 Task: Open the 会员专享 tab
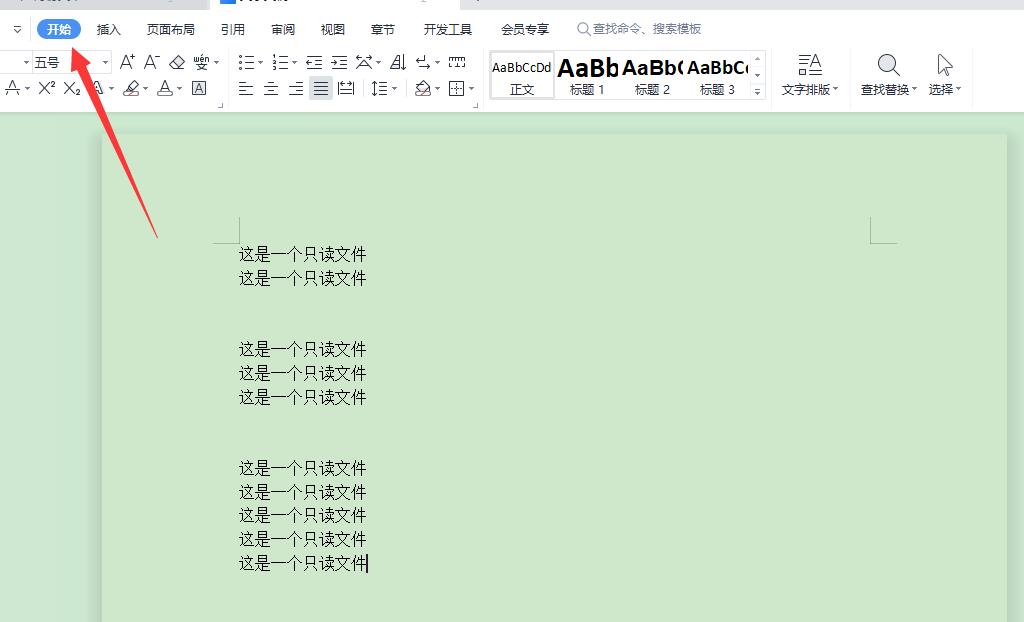[525, 29]
